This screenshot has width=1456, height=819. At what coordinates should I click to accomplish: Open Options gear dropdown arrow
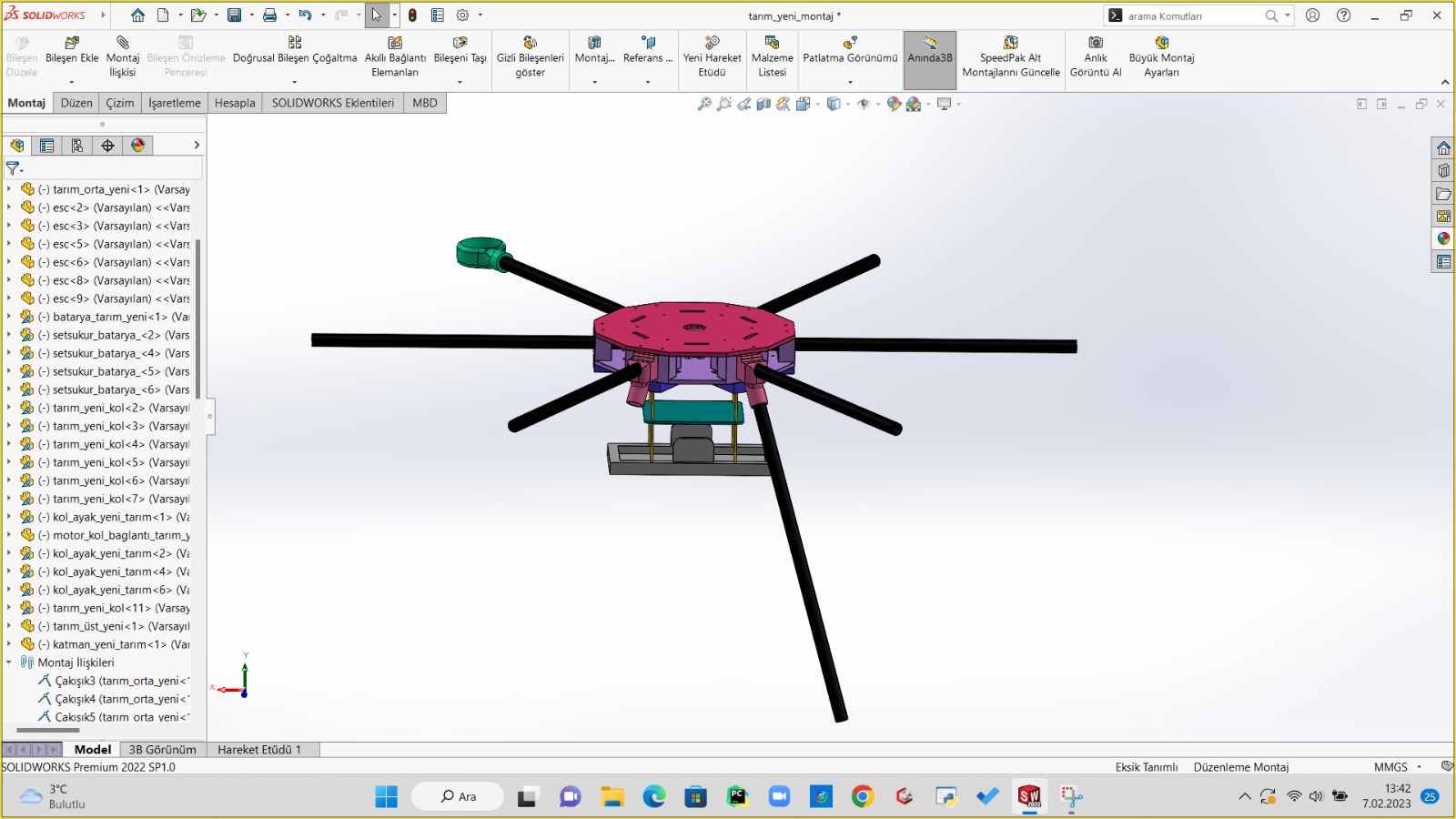480,15
